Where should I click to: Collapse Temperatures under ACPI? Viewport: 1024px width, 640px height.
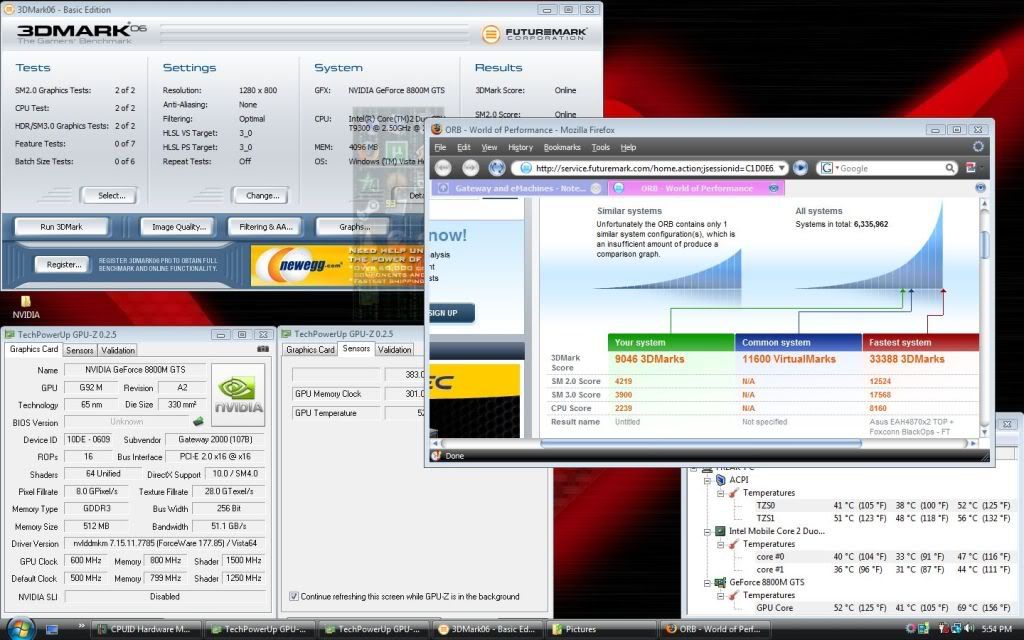pyautogui.click(x=720, y=493)
